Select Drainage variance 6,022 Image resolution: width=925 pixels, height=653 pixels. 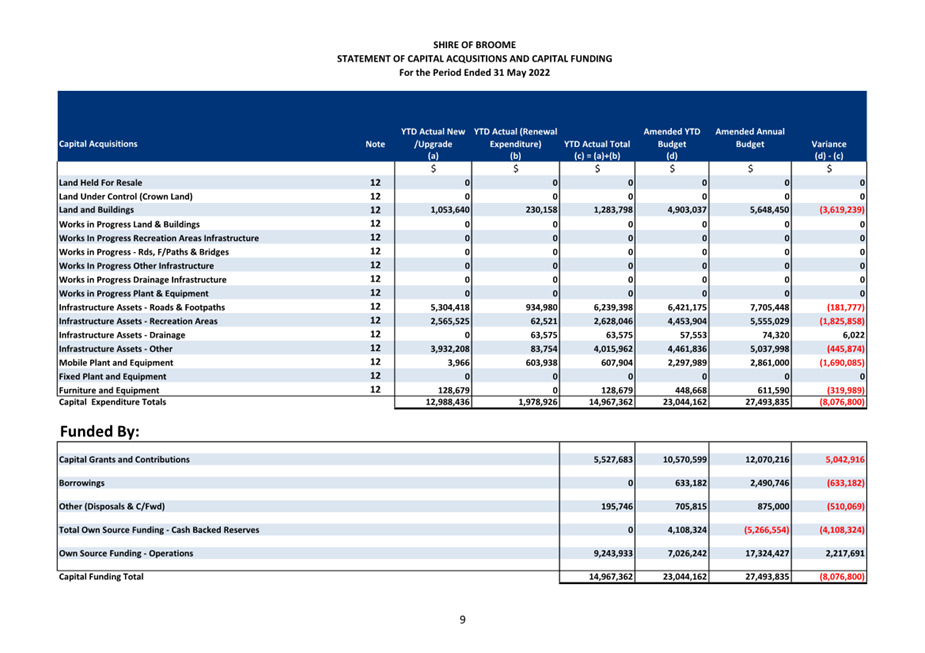tap(854, 335)
